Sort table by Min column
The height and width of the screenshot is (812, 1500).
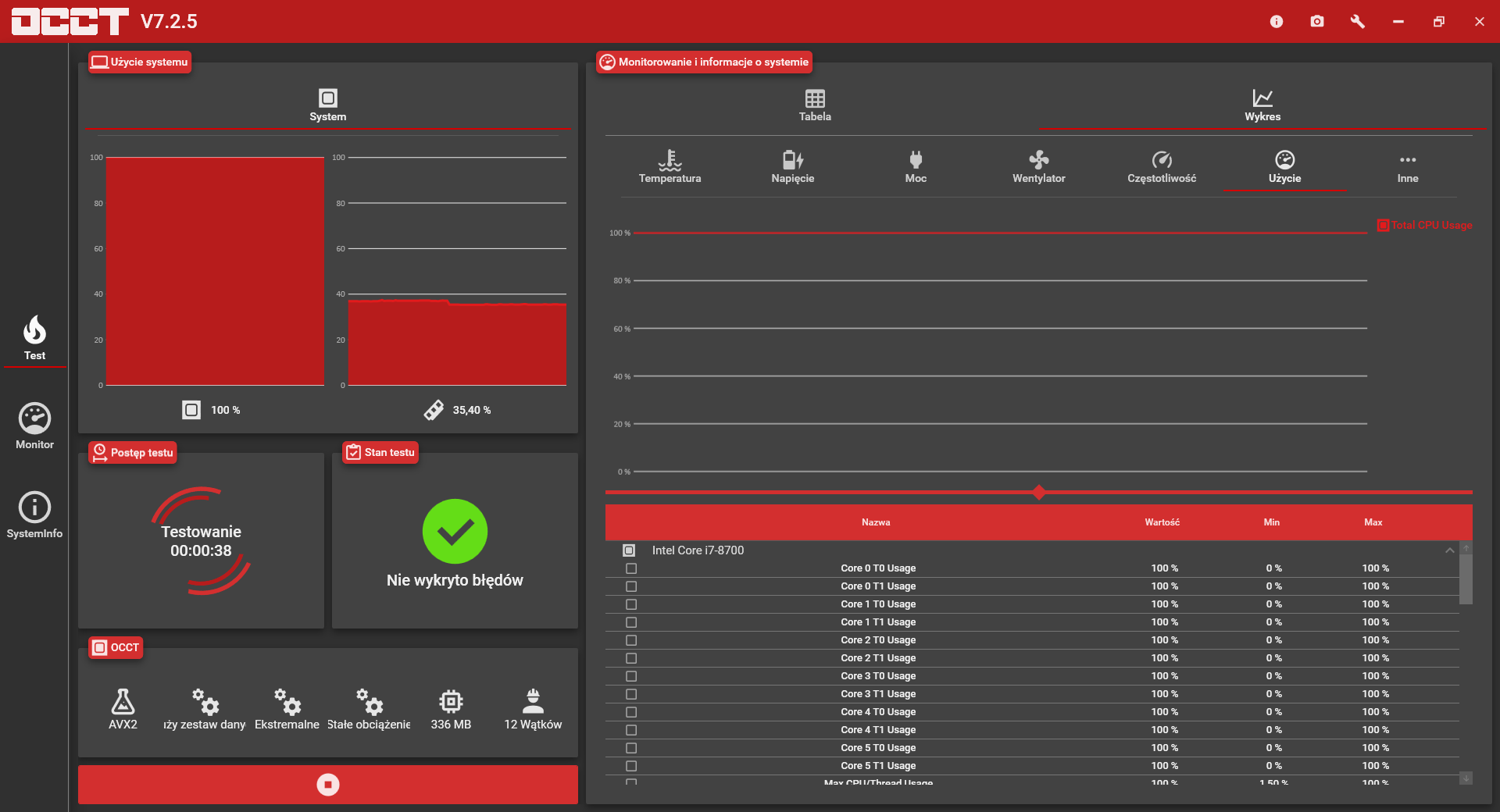pyautogui.click(x=1272, y=522)
